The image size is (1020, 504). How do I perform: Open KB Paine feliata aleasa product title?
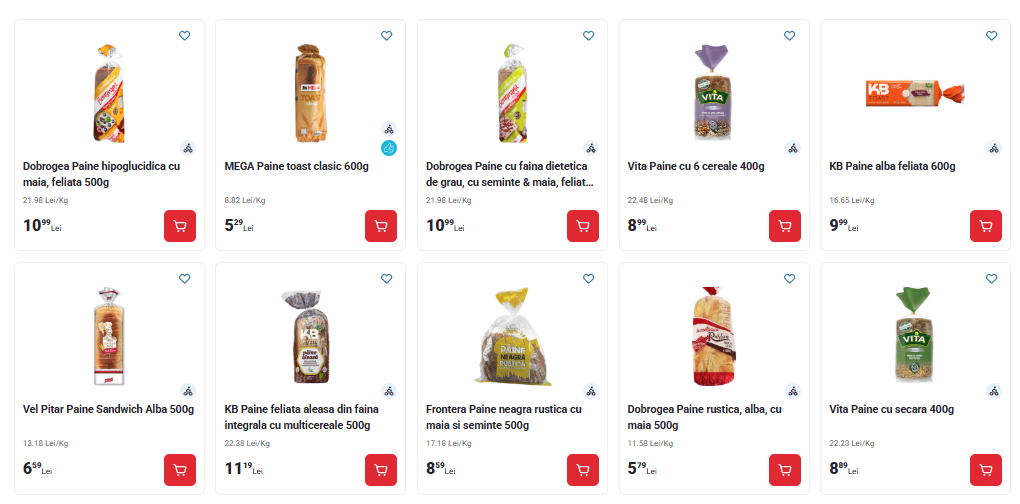click(300, 417)
